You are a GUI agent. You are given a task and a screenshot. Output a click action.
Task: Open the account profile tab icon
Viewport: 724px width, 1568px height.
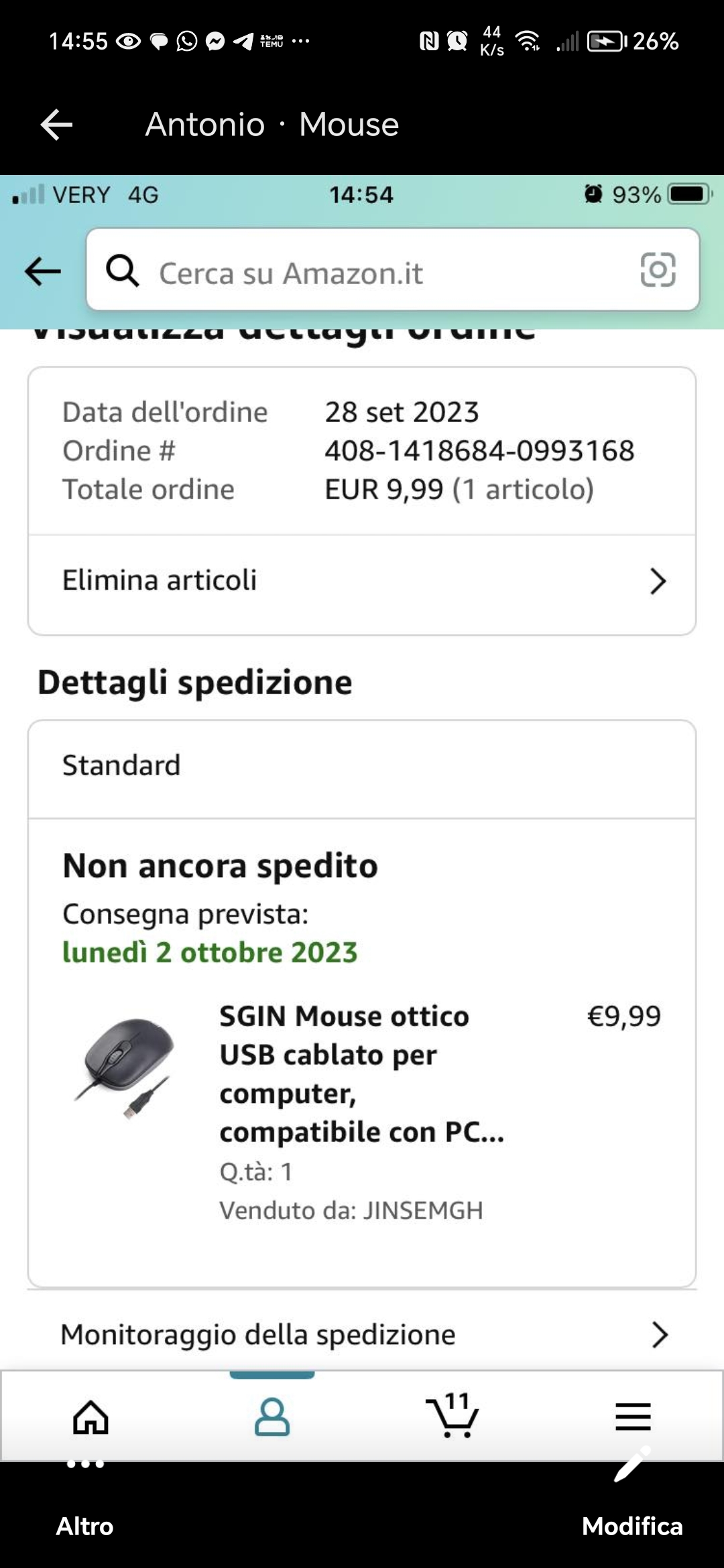point(271,1416)
